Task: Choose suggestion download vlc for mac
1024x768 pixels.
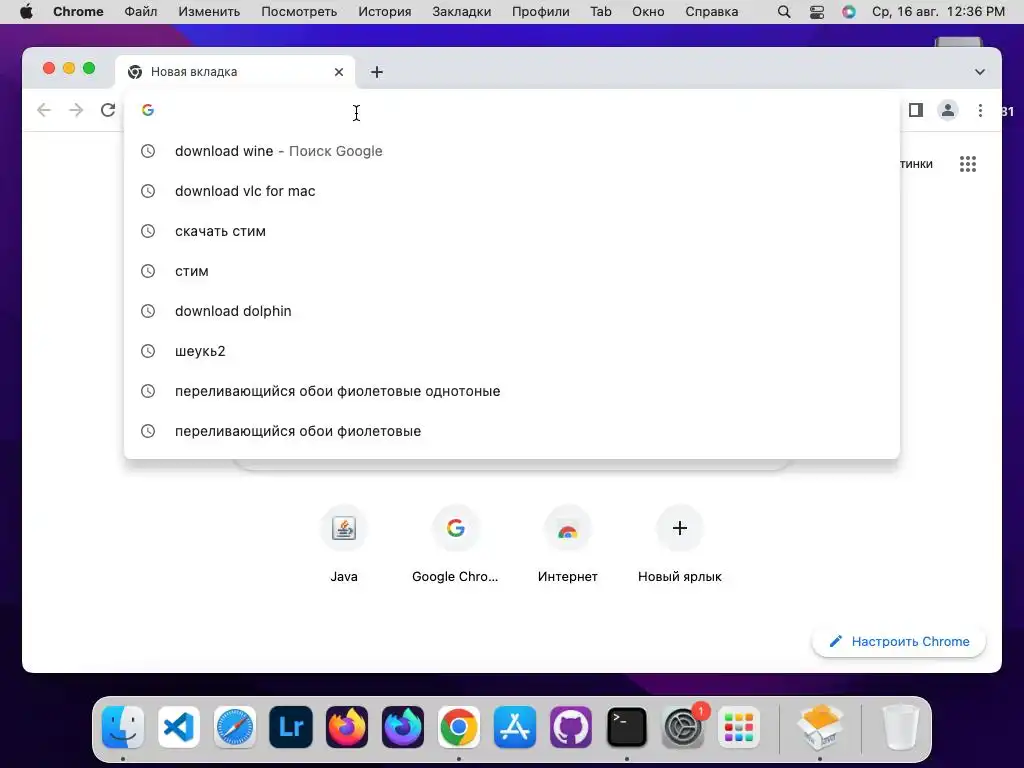Action: click(x=512, y=191)
